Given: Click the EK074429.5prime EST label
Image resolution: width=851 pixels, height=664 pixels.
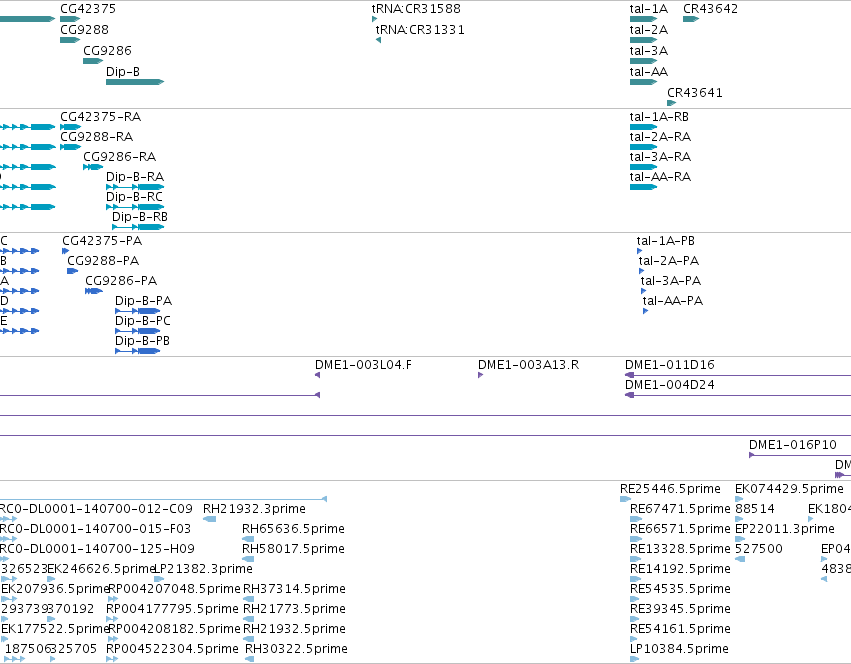Looking at the screenshot, I should coord(789,489).
